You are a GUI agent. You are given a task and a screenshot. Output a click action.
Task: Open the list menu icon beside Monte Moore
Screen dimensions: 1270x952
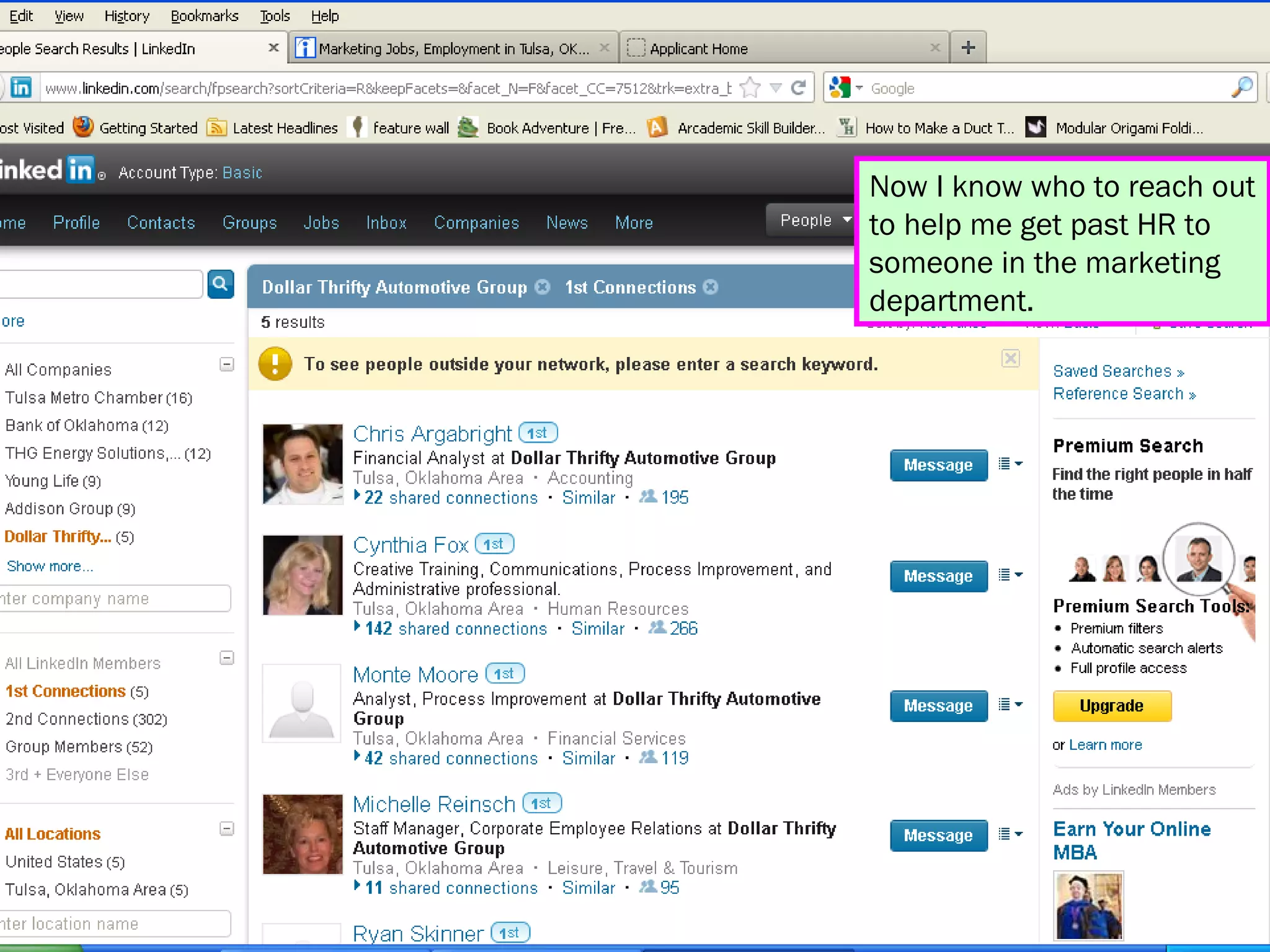[1010, 704]
